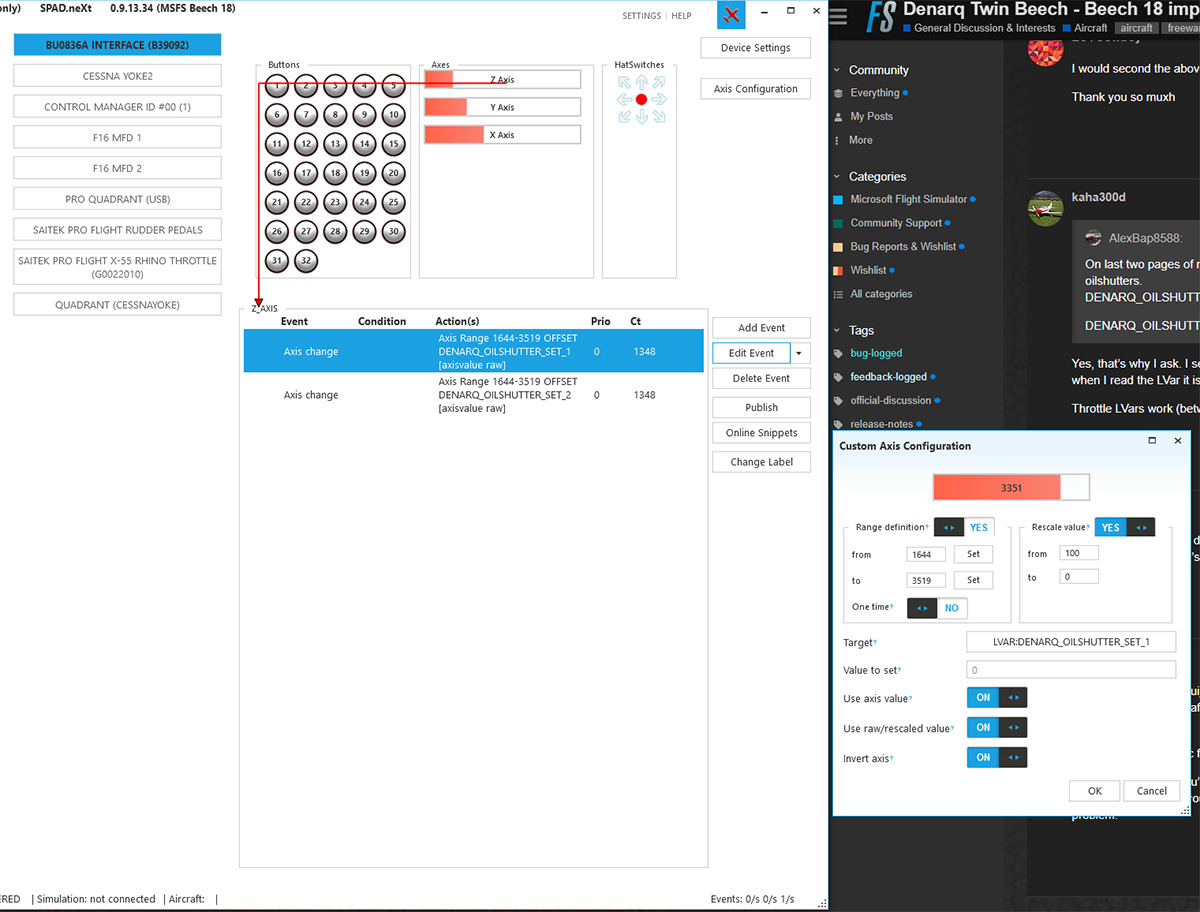Click the axis value bar showing 3351
Viewport: 1200px width, 912px height.
1011,487
